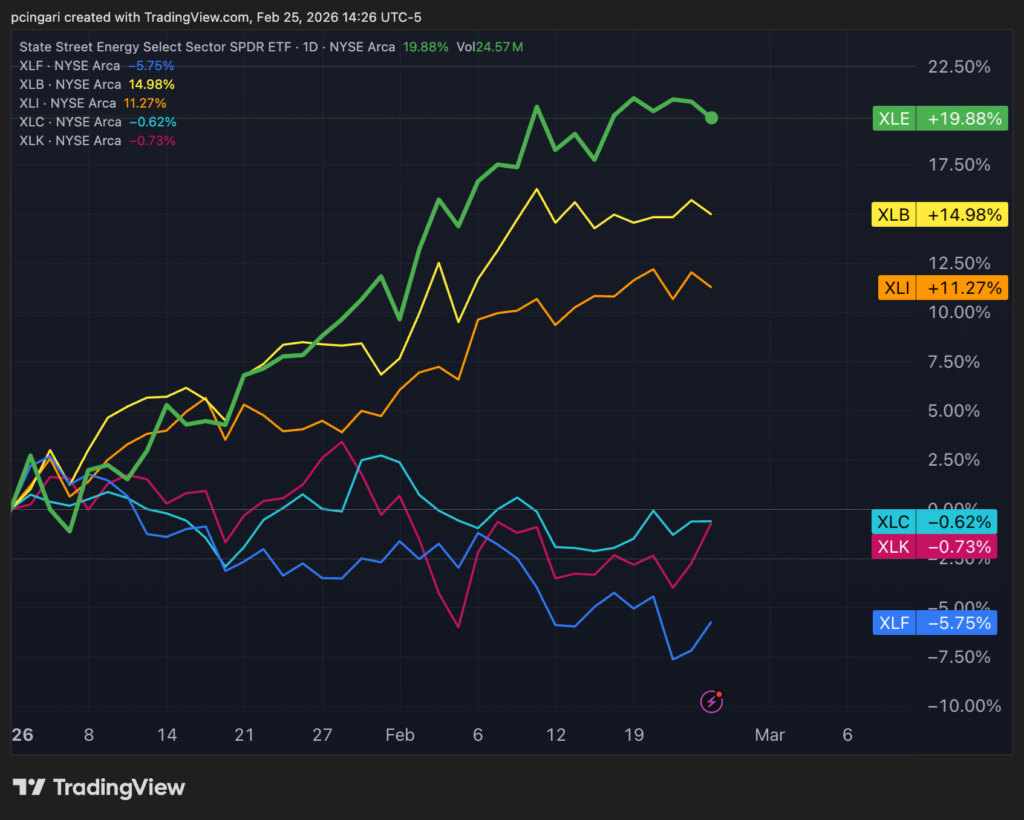Image resolution: width=1024 pixels, height=820 pixels.
Task: Click the blue XLF −5.75% price label
Action: [x=935, y=622]
